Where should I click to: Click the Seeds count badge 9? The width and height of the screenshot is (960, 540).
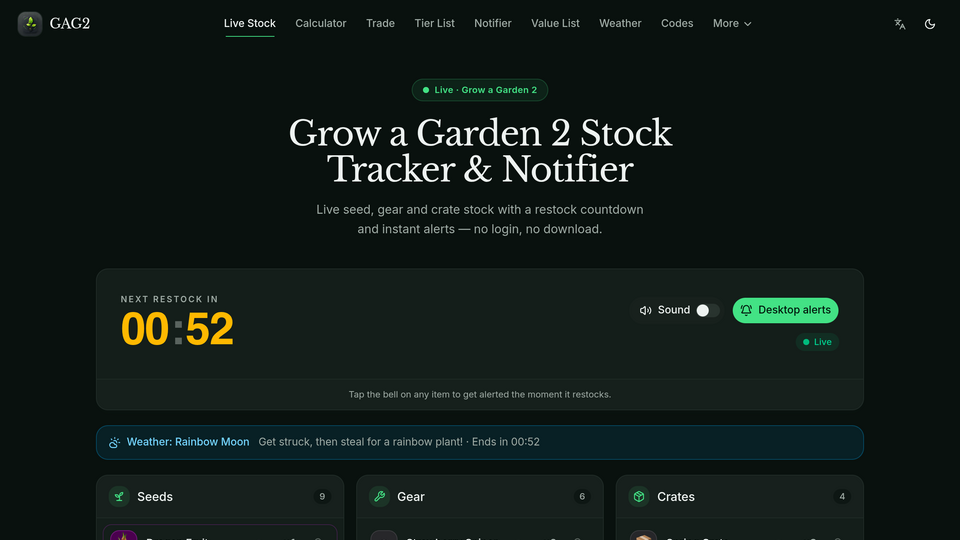(322, 497)
